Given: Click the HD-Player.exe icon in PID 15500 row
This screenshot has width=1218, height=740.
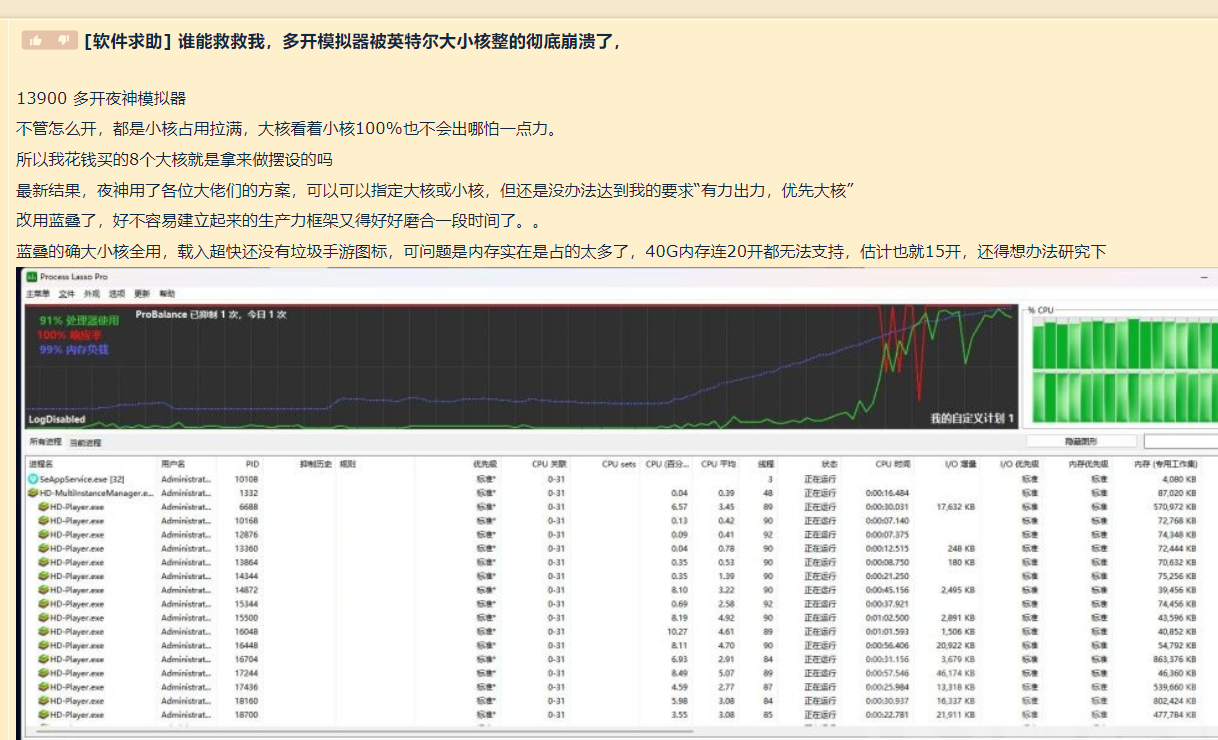Looking at the screenshot, I should [x=44, y=618].
